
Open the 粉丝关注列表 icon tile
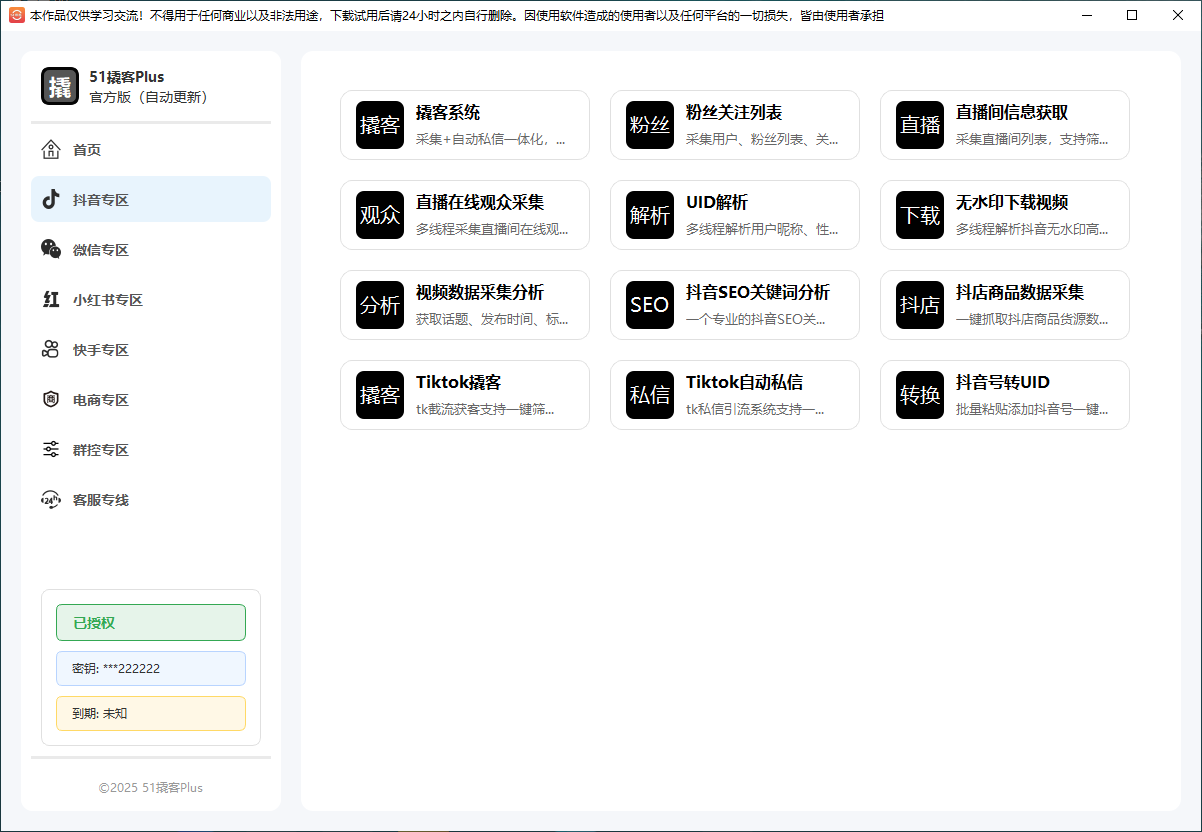(650, 125)
